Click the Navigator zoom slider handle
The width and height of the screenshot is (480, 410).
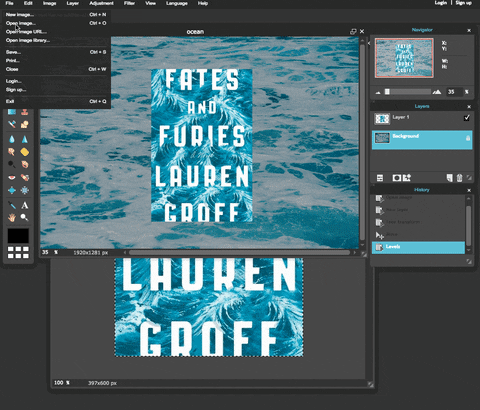point(387,92)
